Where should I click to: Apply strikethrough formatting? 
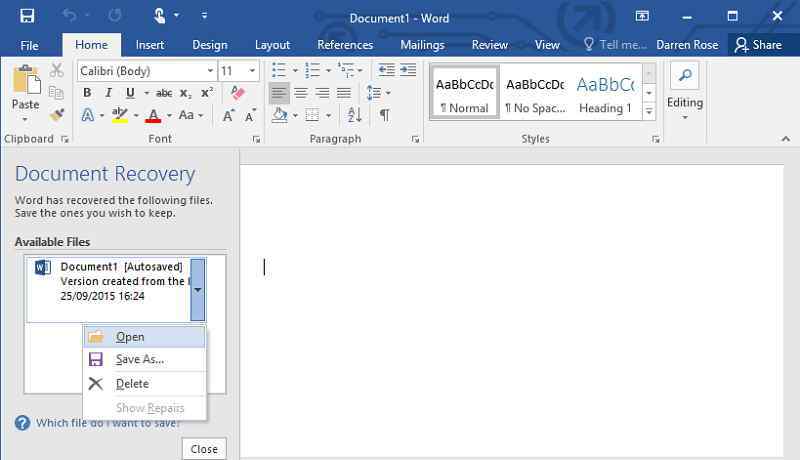click(x=164, y=93)
